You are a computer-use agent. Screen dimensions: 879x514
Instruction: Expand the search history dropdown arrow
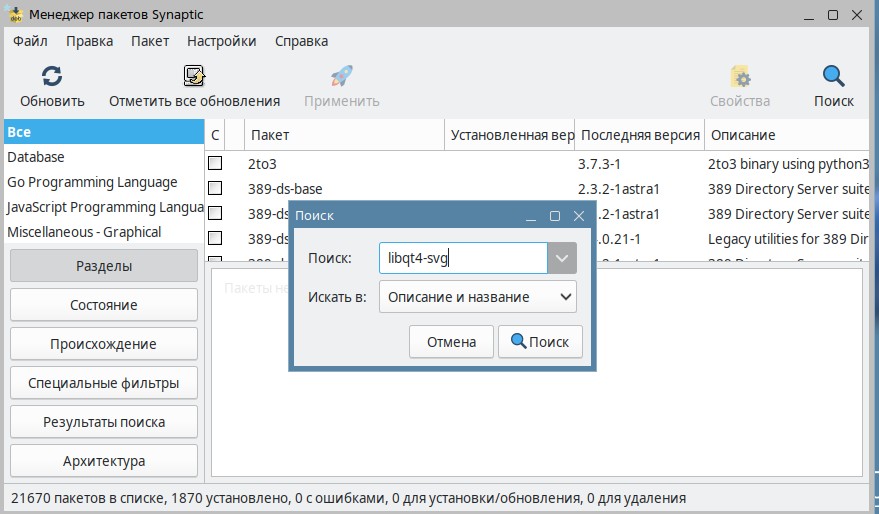coord(562,258)
